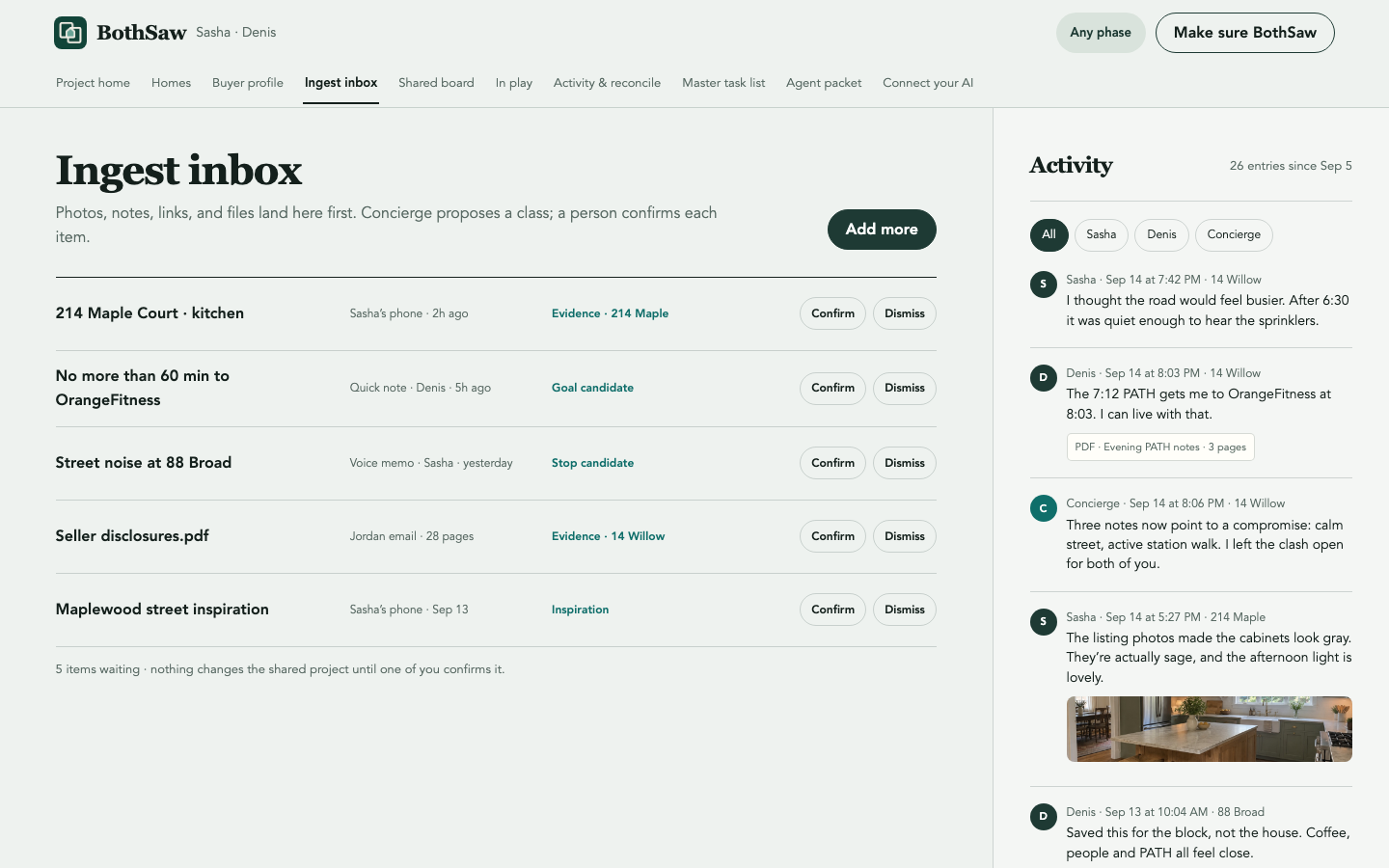The width and height of the screenshot is (1389, 868).
Task: Click the Concierge avatar in Activity
Action: 1043,508
